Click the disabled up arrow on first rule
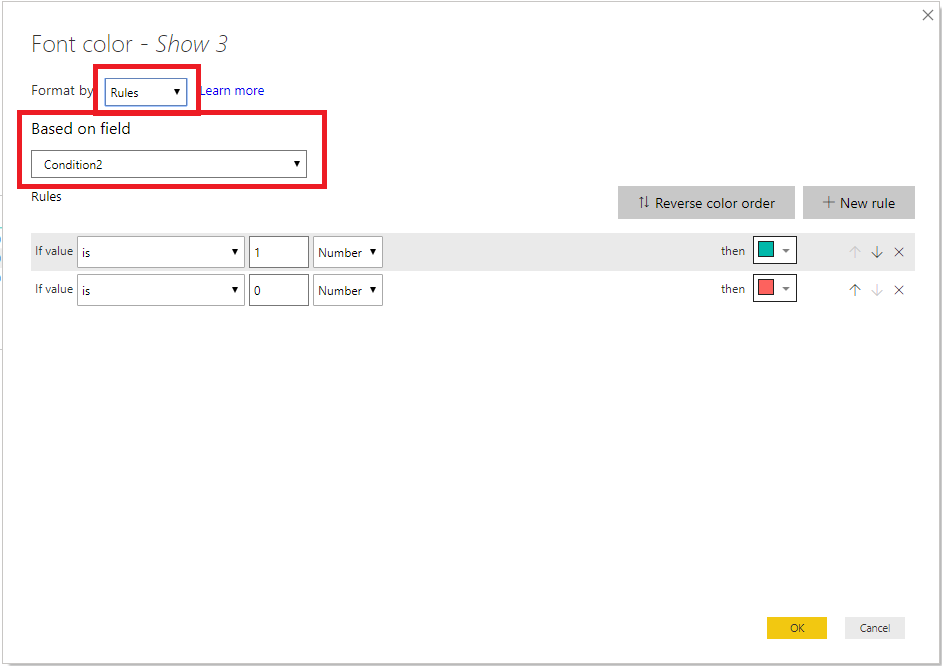 click(x=855, y=252)
